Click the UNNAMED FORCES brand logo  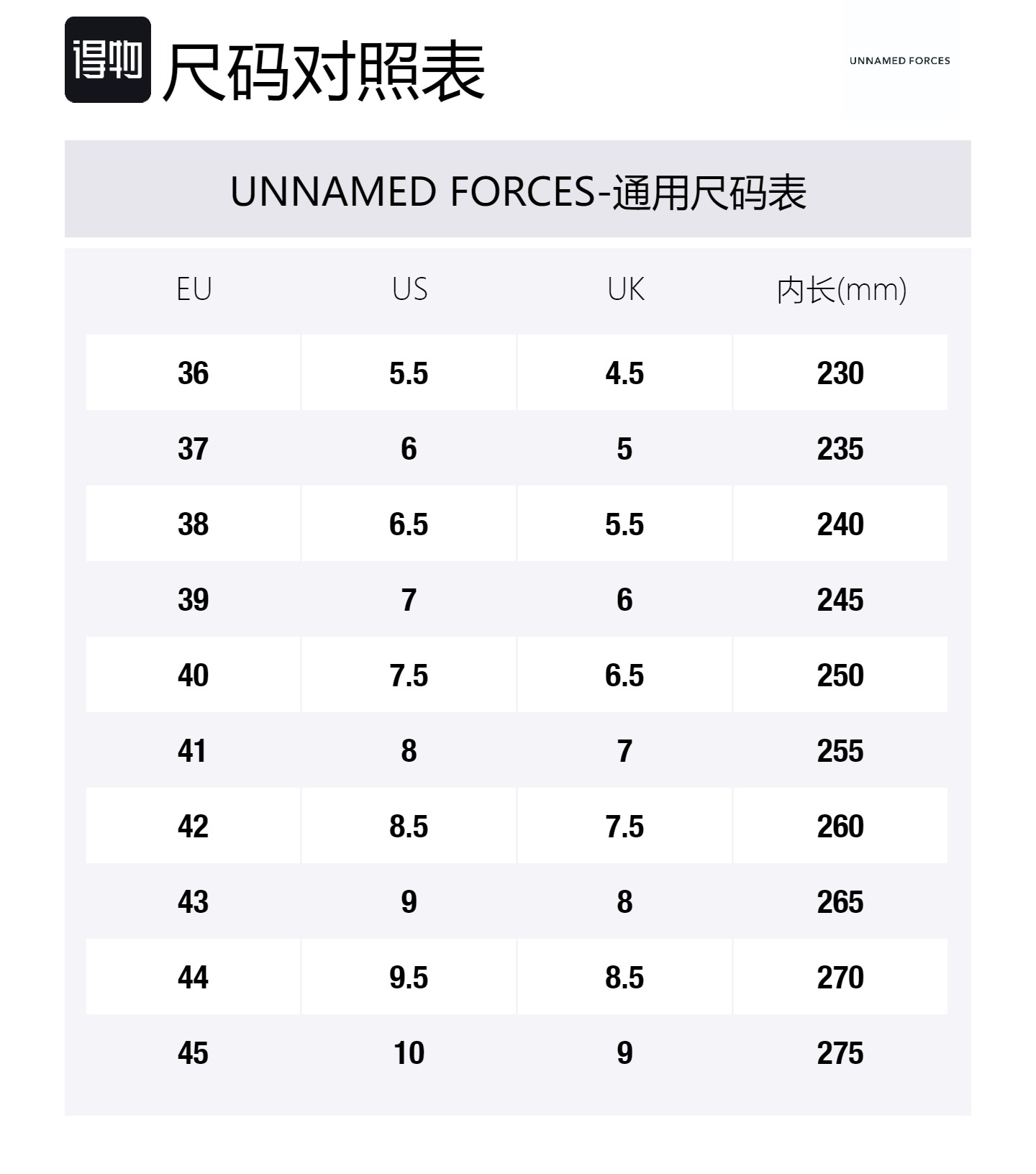tap(899, 60)
